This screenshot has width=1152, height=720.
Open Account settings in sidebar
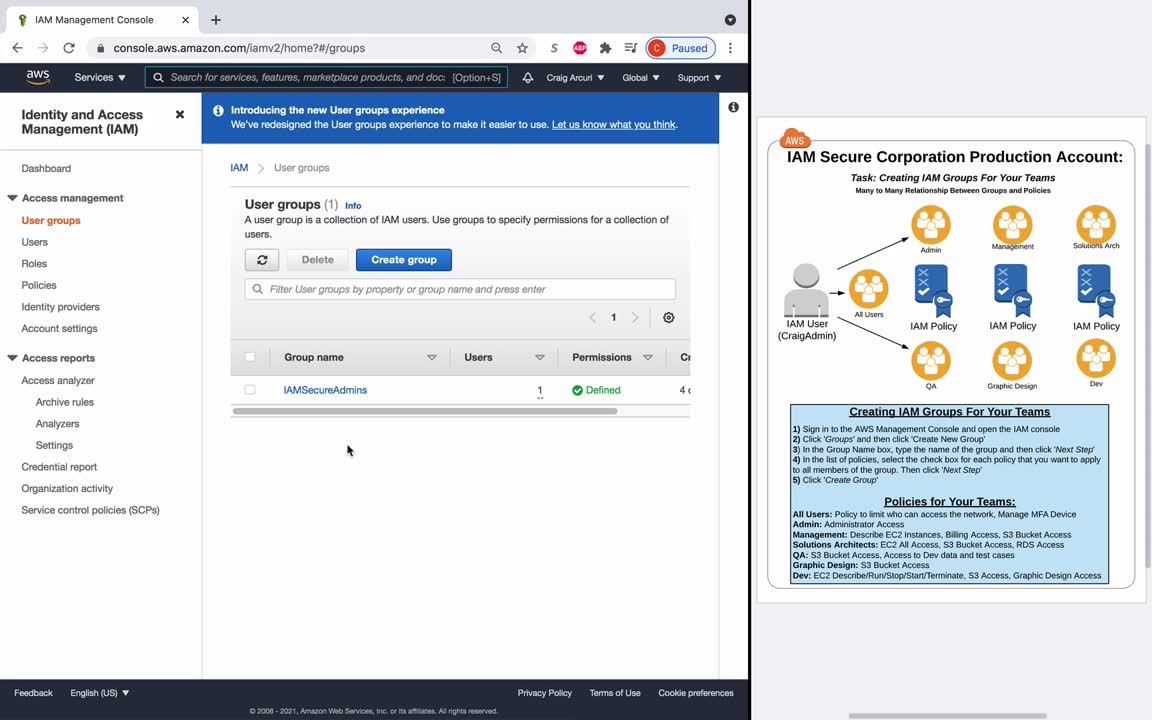coord(60,328)
